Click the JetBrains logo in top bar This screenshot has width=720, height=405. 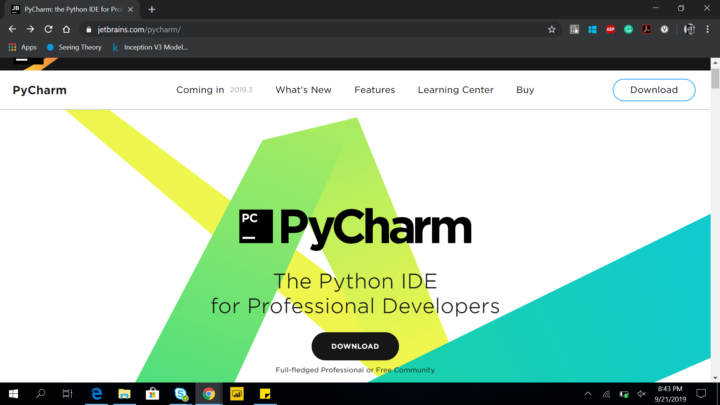pos(36,63)
